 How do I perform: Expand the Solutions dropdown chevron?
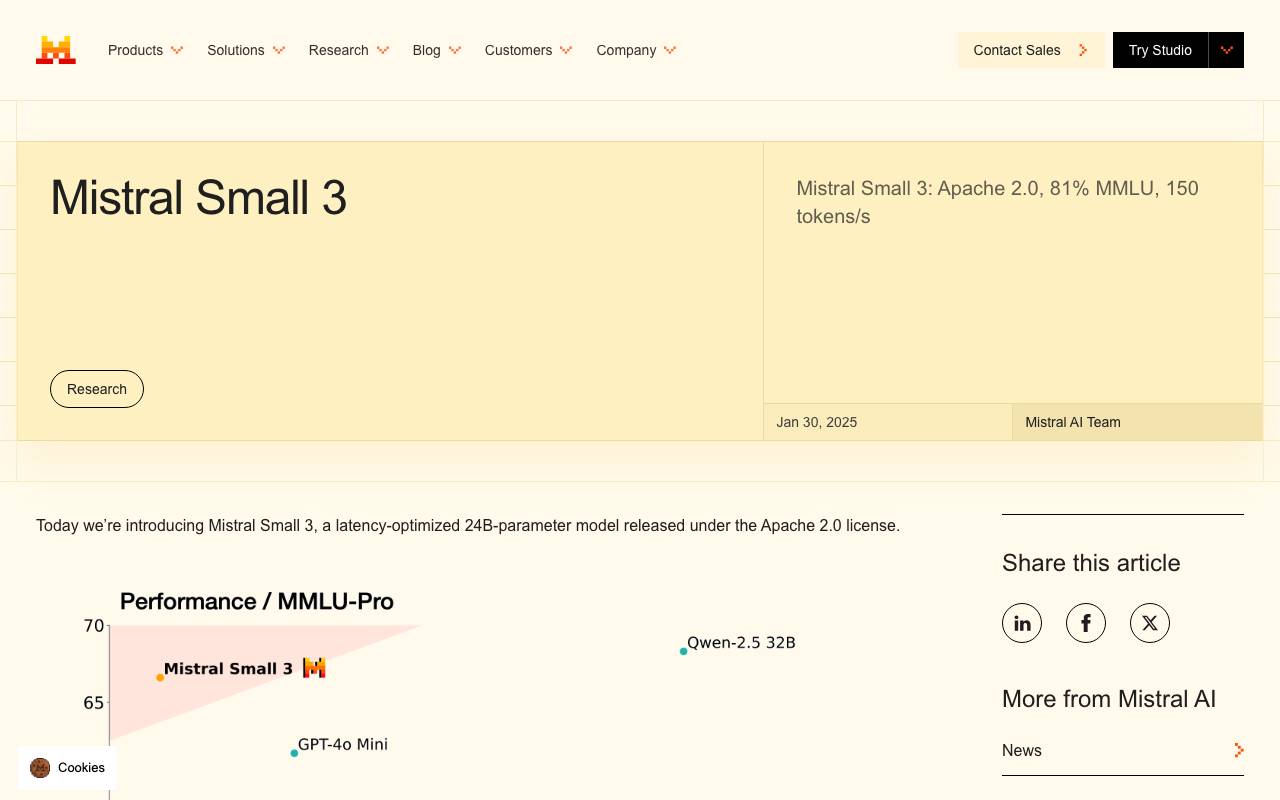(x=279, y=50)
